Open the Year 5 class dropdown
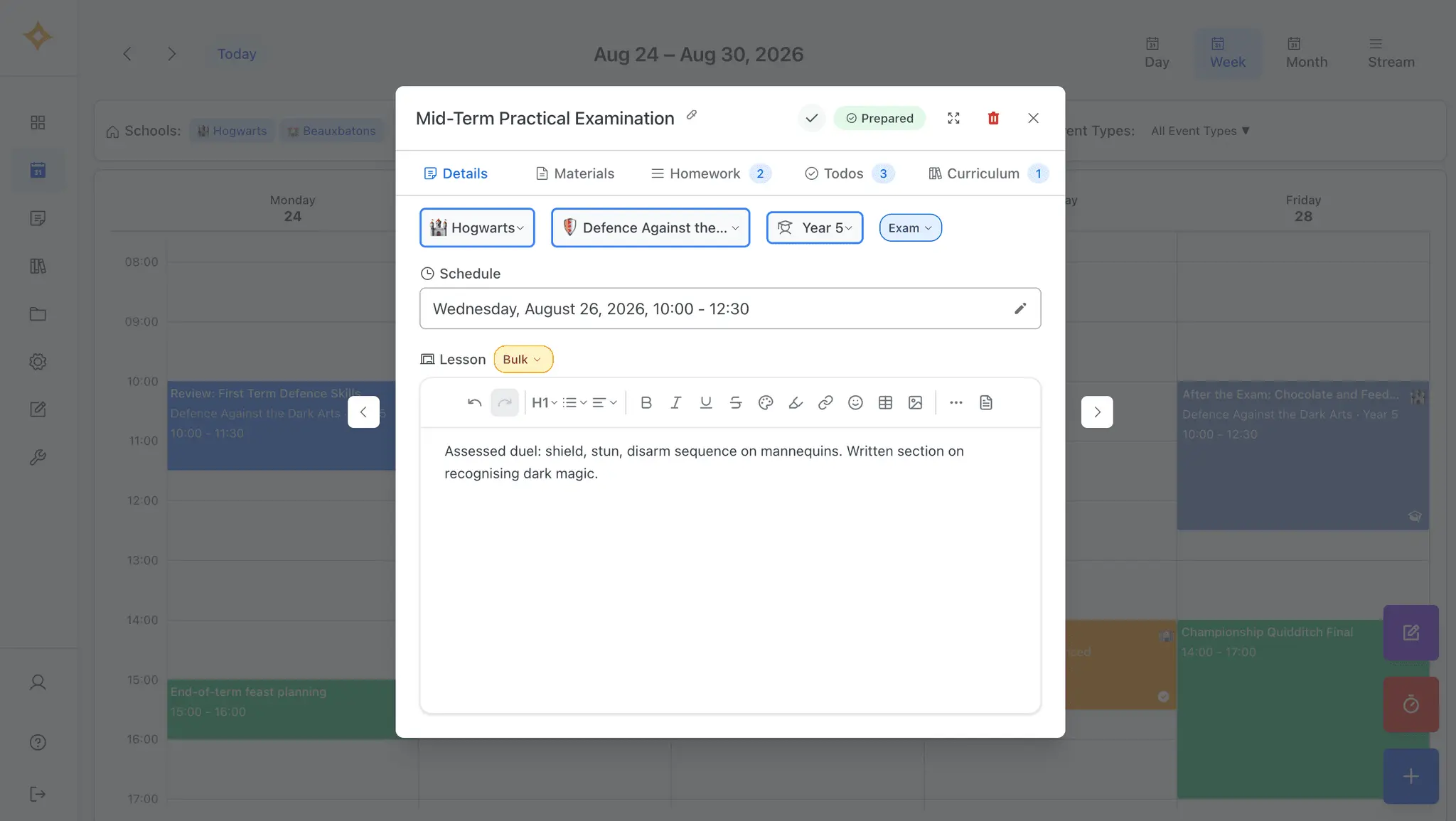Viewport: 1456px width, 821px height. 815,227
